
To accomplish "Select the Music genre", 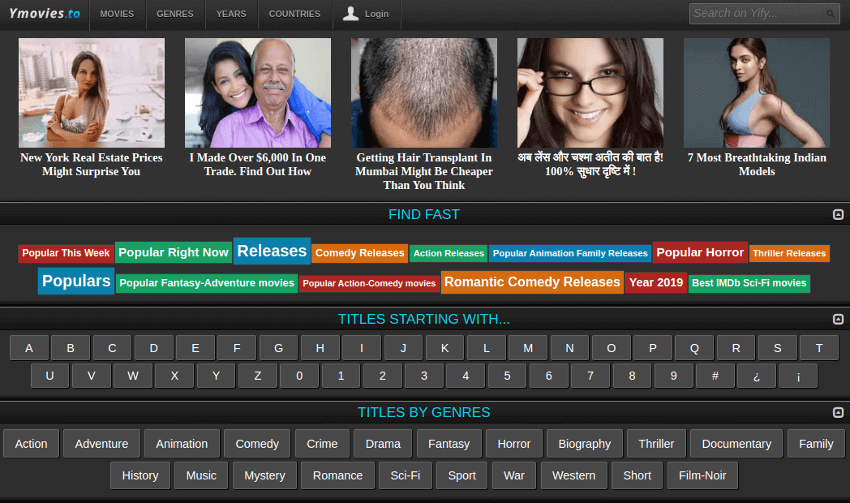I will point(201,475).
